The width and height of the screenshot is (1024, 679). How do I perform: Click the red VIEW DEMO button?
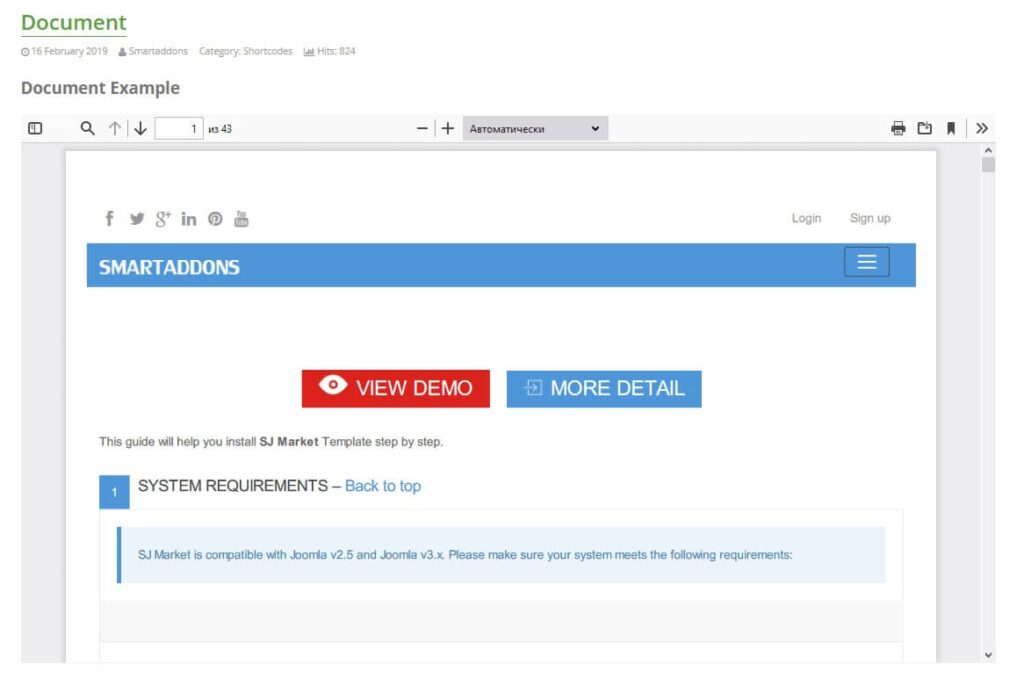396,388
